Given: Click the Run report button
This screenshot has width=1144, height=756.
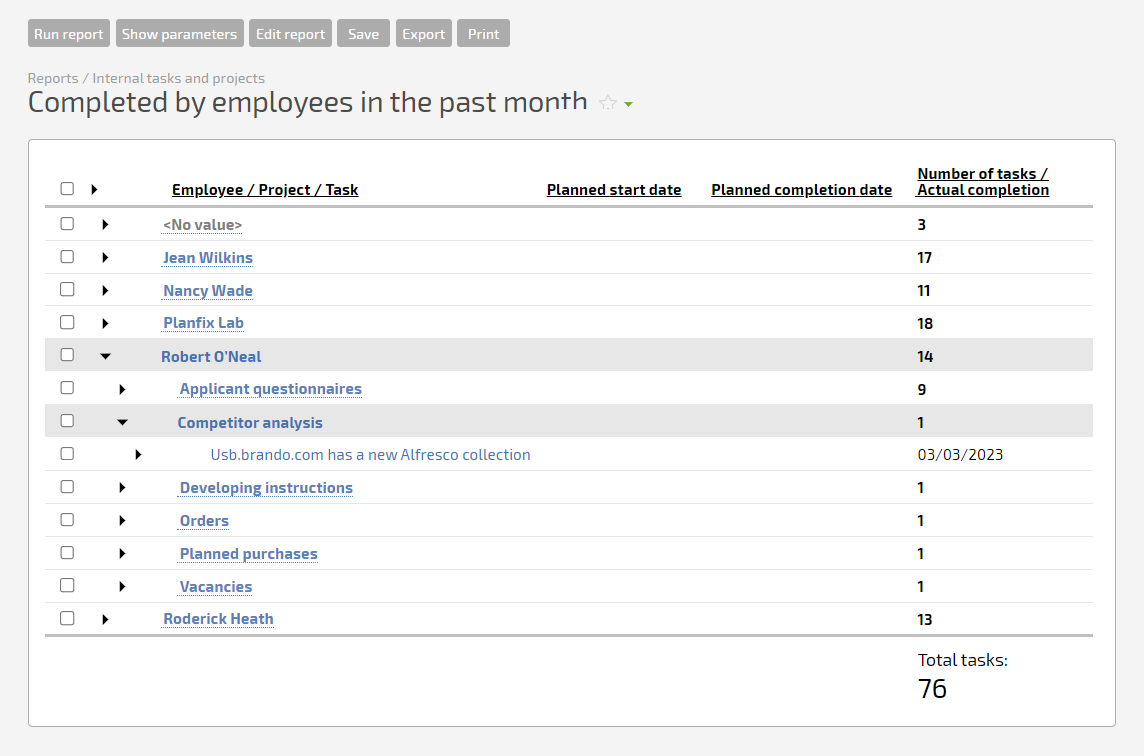Looking at the screenshot, I should (69, 34).
